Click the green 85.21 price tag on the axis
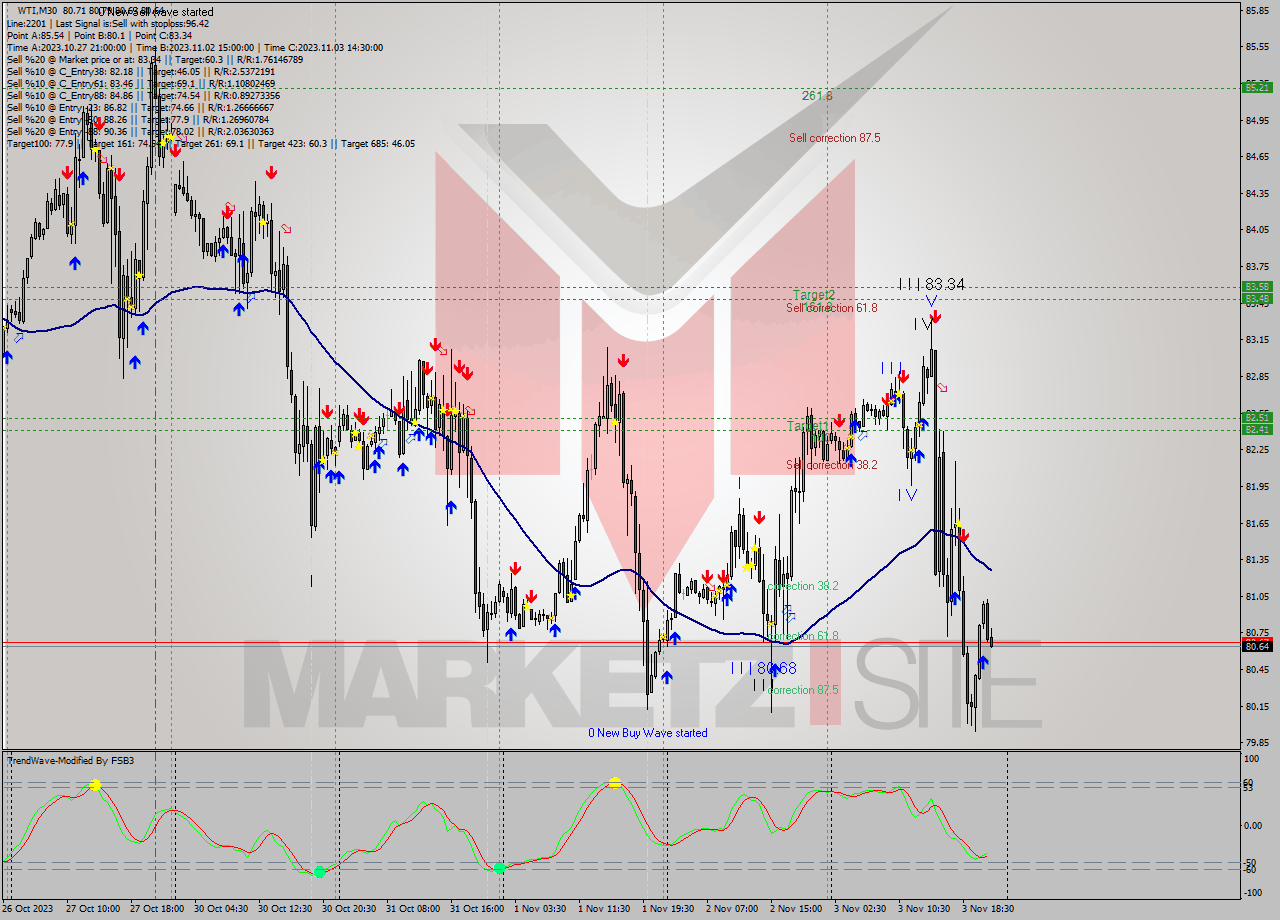 (1257, 88)
